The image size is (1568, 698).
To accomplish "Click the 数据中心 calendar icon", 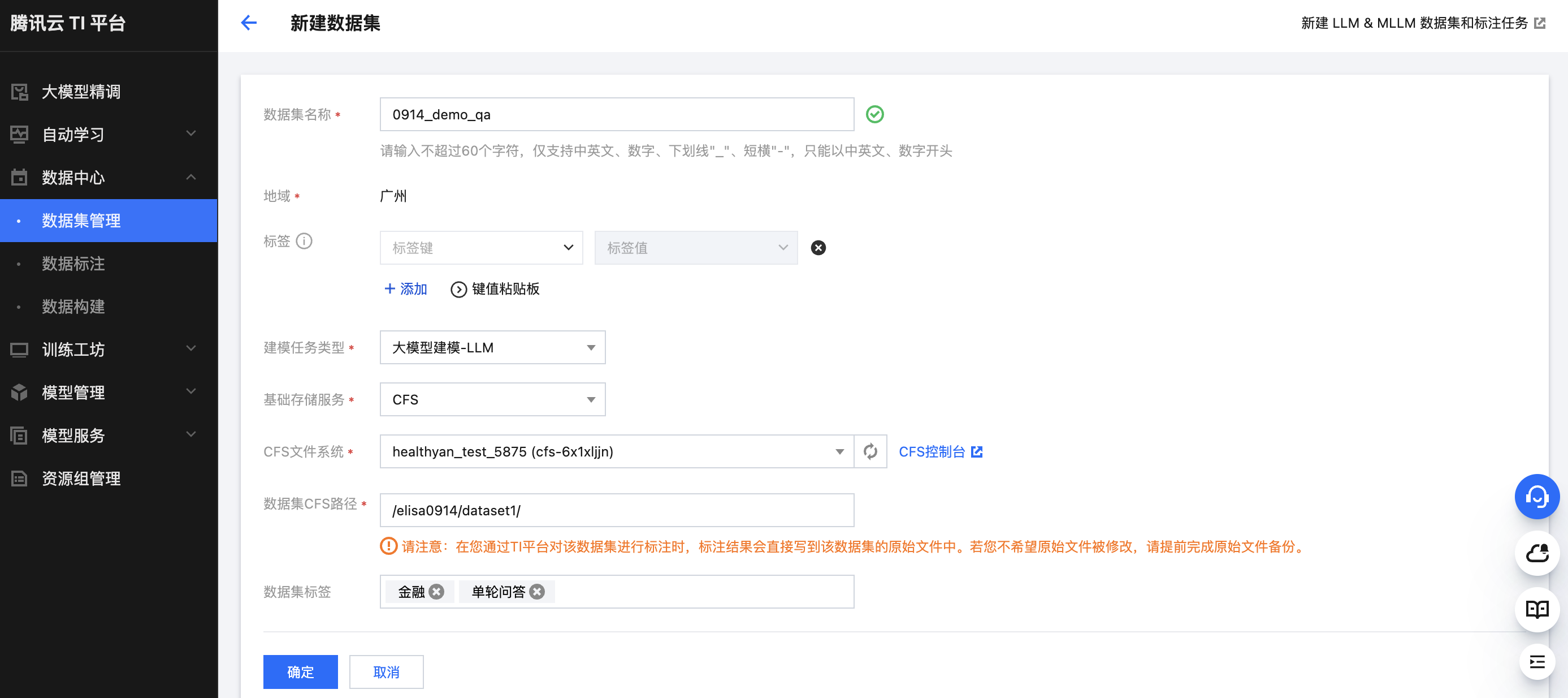I will click(19, 177).
